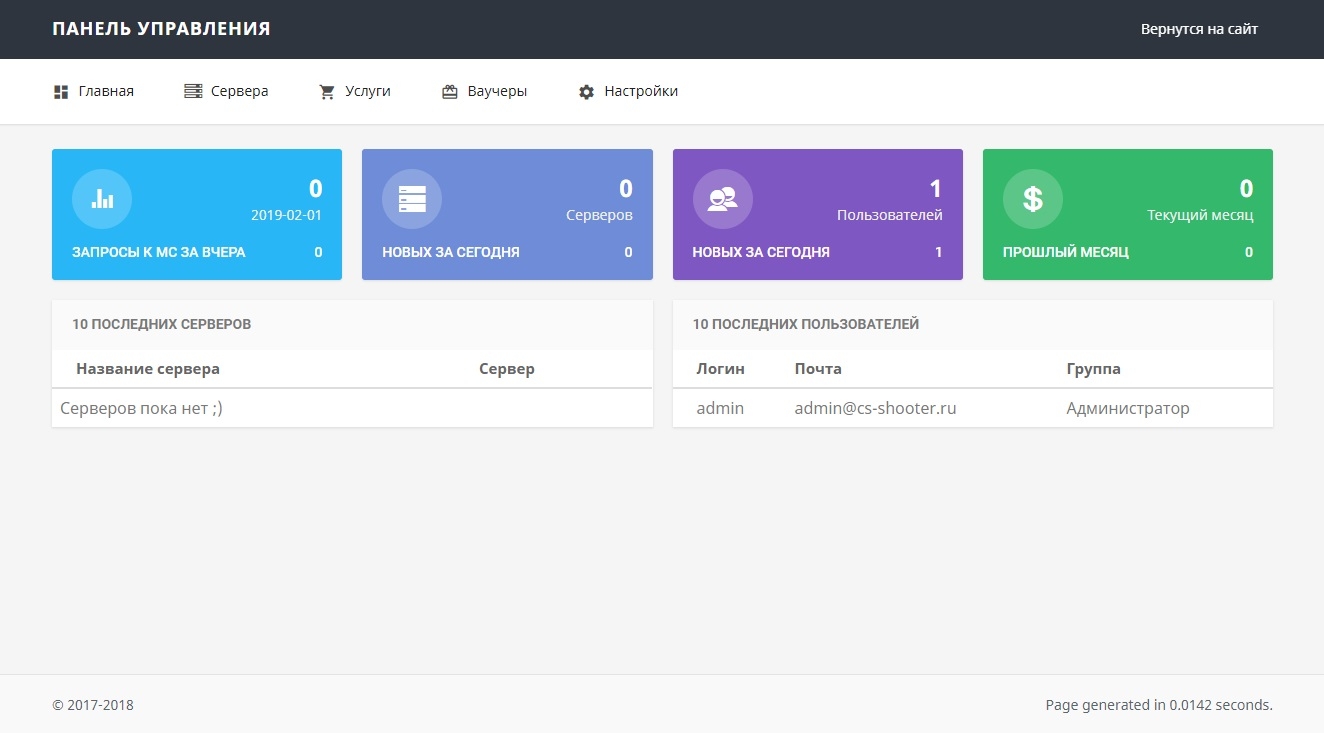Click the gear icon beside Настройки
The width and height of the screenshot is (1324, 733).
click(x=587, y=92)
